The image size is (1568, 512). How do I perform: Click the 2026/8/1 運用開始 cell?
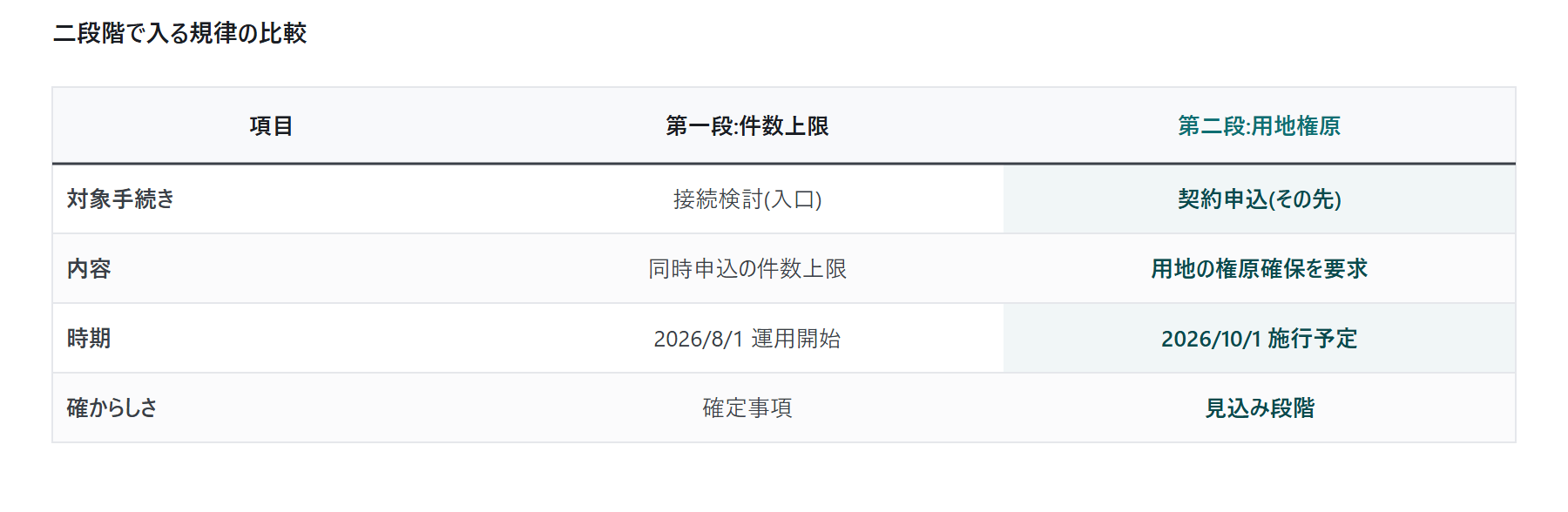coord(747,338)
